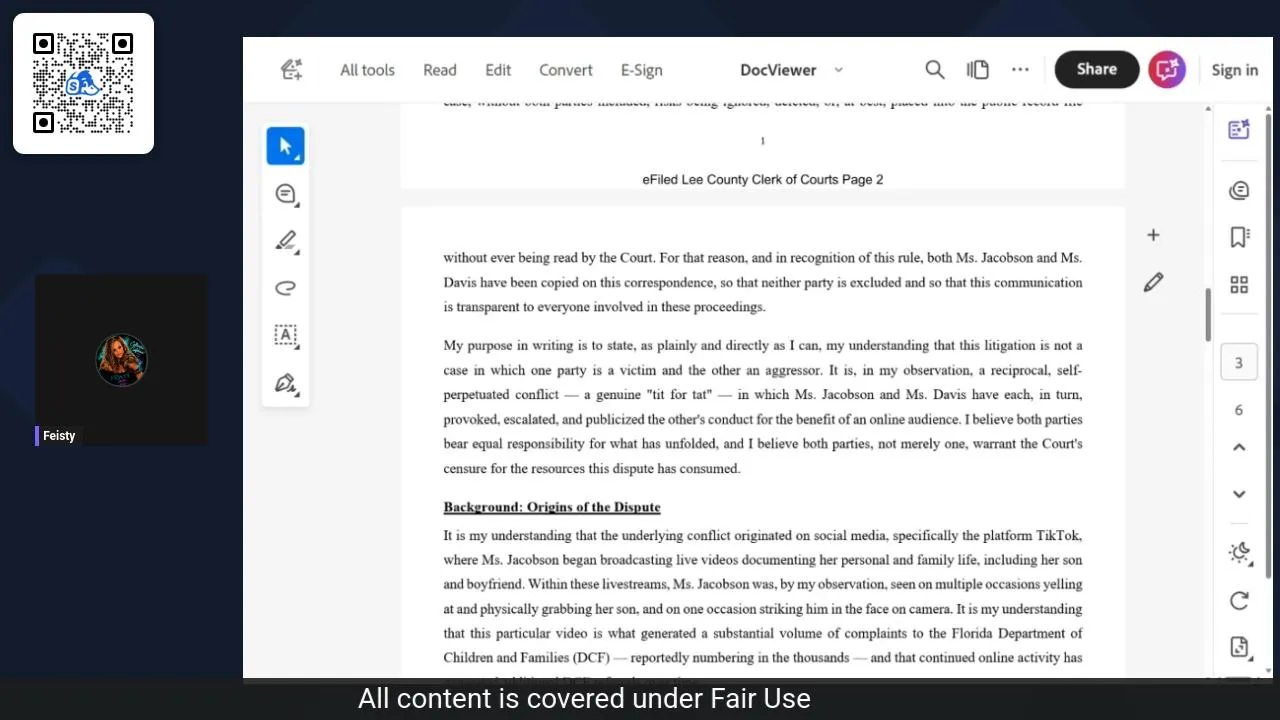The height and width of the screenshot is (720, 1280).
Task: Select the add comment tool
Action: pyautogui.click(x=286, y=194)
